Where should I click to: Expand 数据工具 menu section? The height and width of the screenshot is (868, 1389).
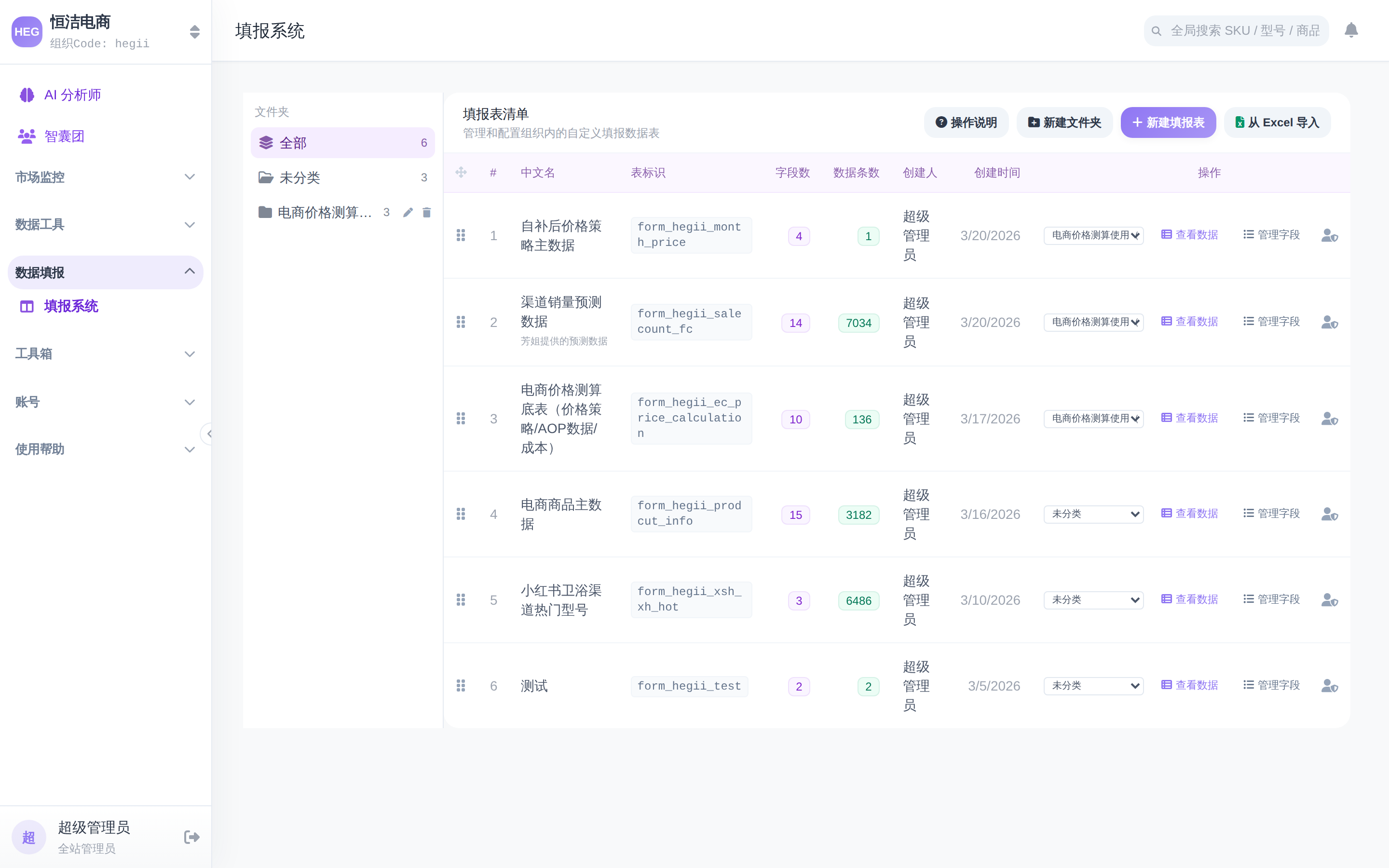coord(106,224)
